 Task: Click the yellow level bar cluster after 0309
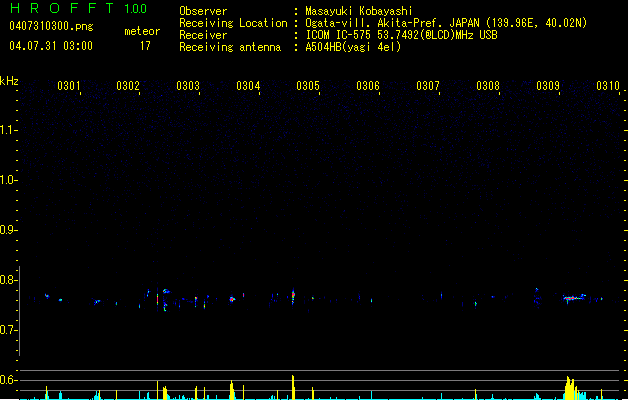coord(572,388)
